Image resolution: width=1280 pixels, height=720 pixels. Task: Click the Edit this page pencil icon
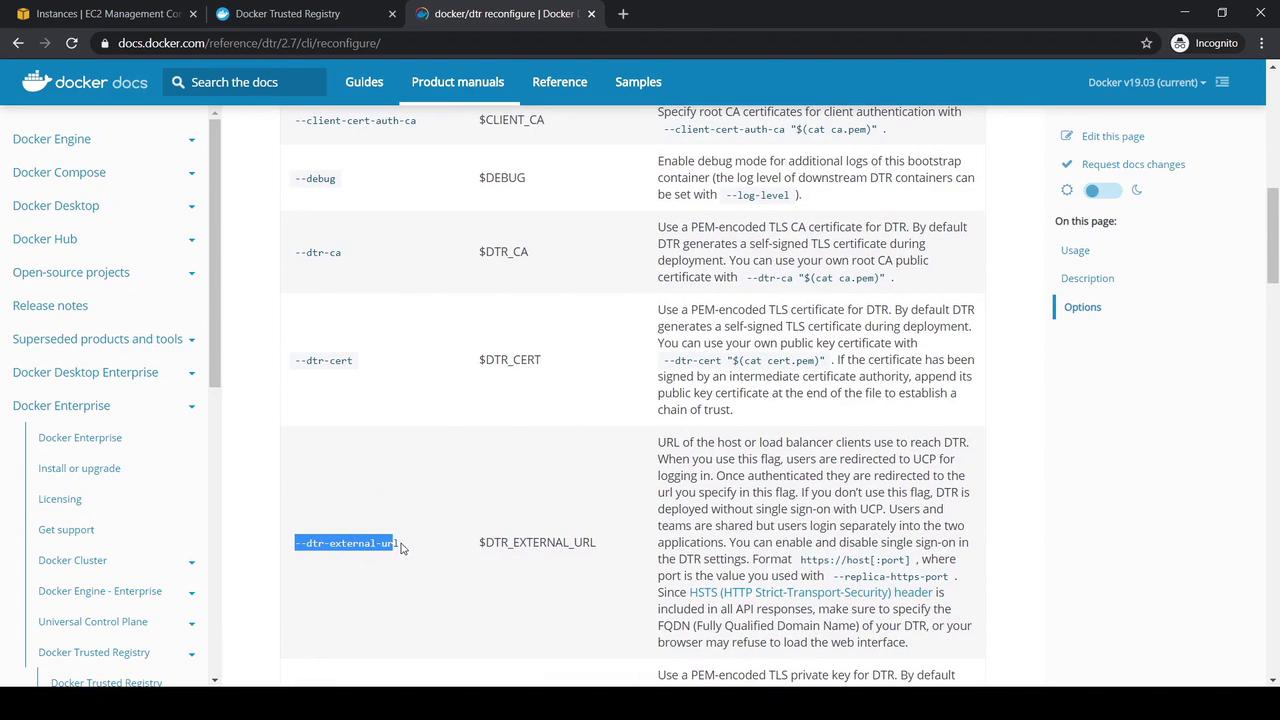[x=1067, y=136]
